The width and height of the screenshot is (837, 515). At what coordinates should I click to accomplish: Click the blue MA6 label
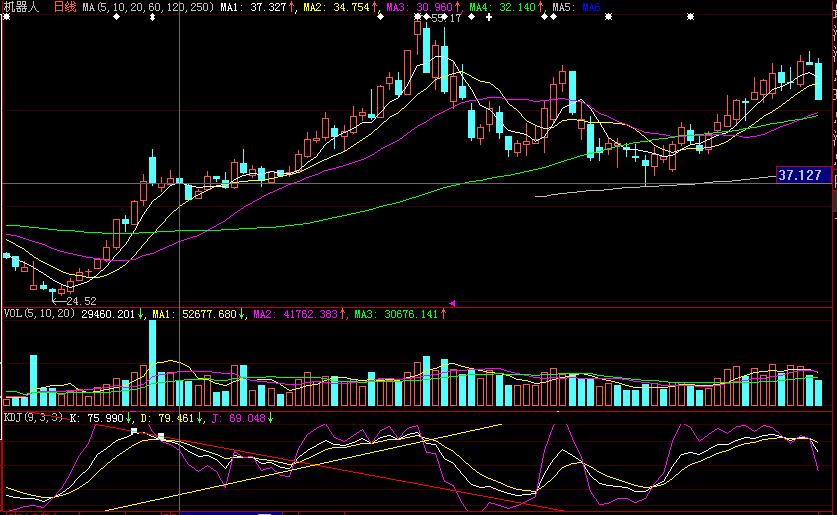pyautogui.click(x=591, y=7)
